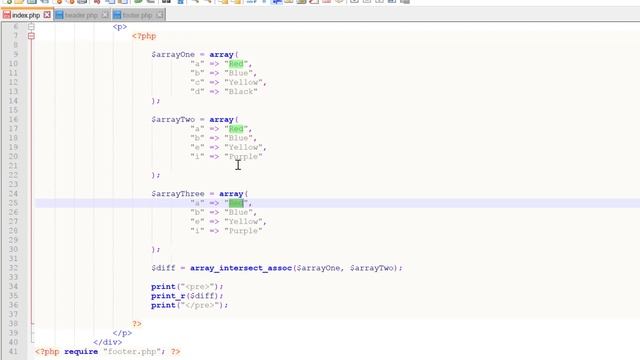Click "Blue" on line 18
Screen dimensions: 640x360
(238, 138)
